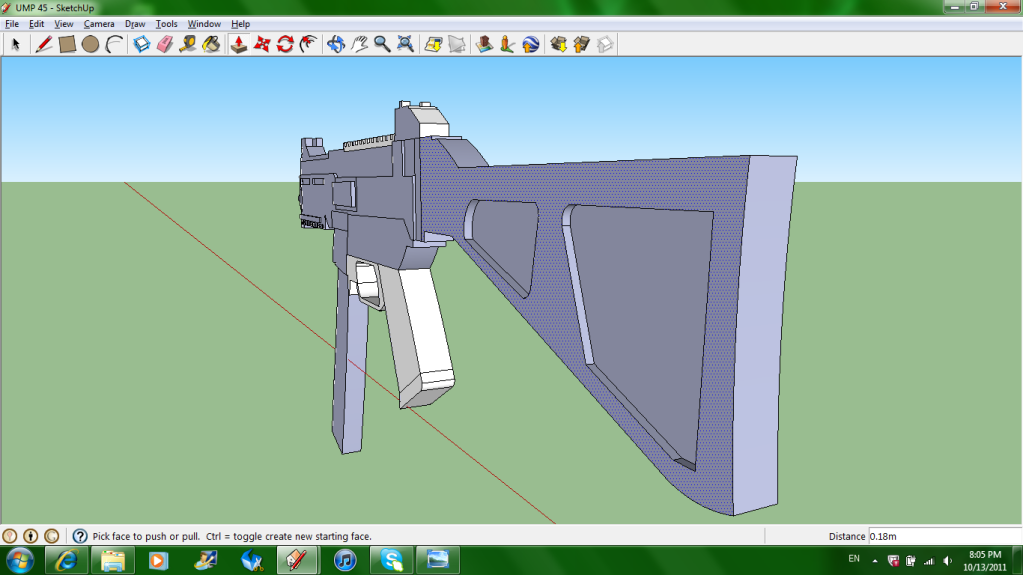Show hidden tray icons arrow
1023x575 pixels.
pyautogui.click(x=875, y=561)
